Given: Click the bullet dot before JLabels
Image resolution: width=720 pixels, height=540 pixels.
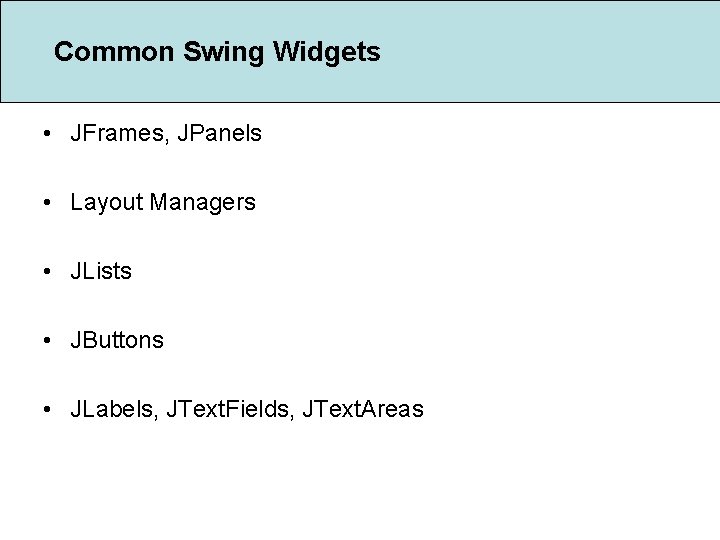Looking at the screenshot, I should 48,409.
